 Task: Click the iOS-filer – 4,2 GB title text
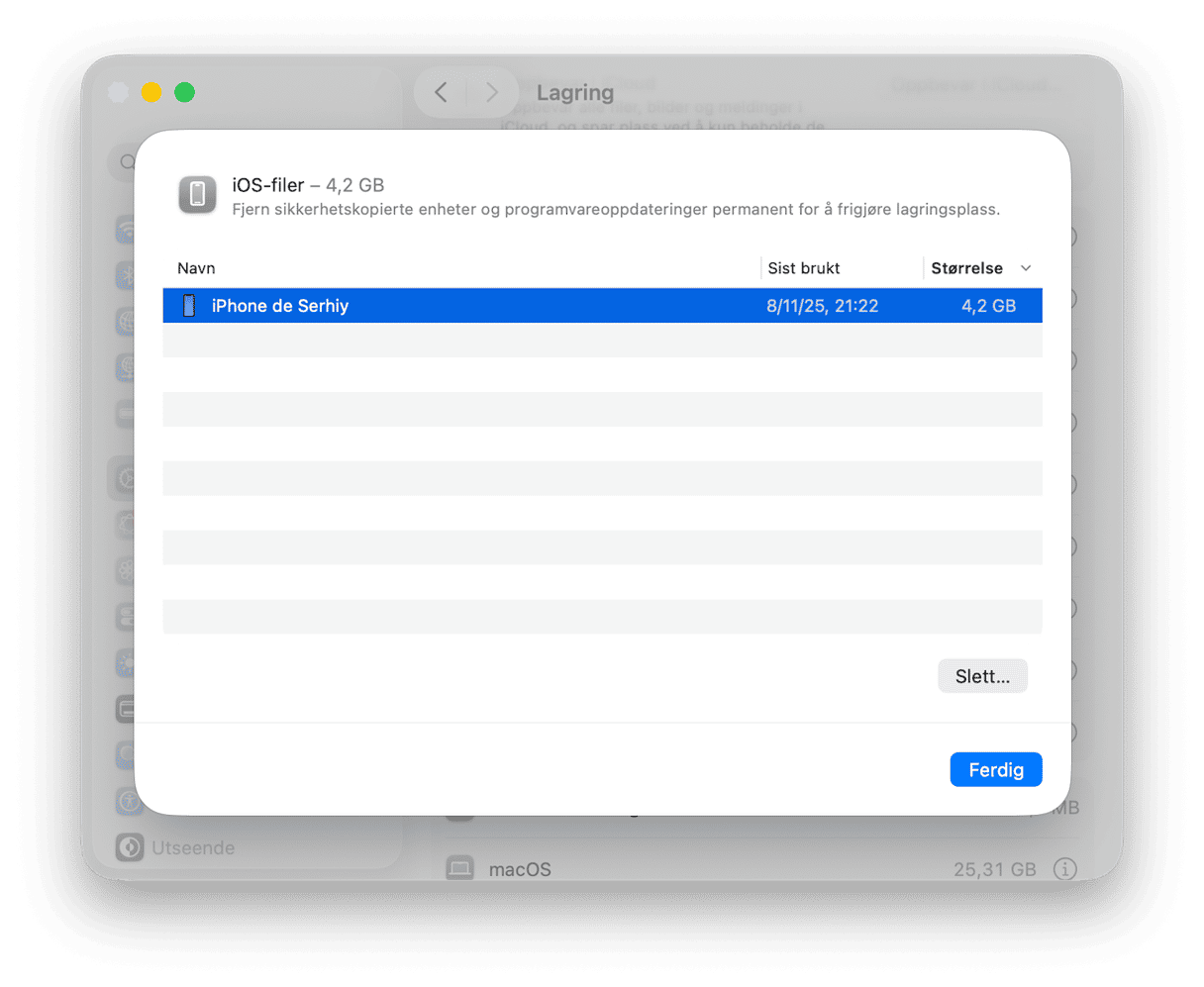tap(308, 185)
